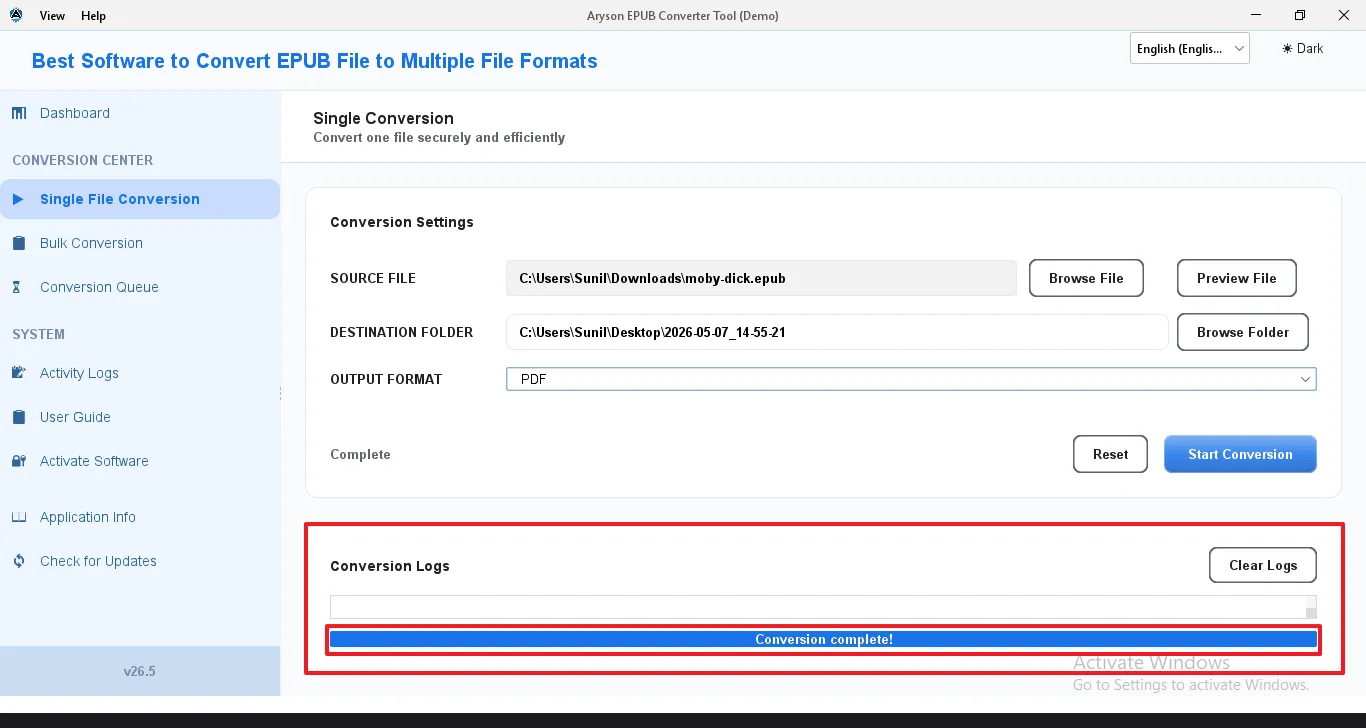Open Application Info
The image size is (1366, 728).
pyautogui.click(x=88, y=517)
